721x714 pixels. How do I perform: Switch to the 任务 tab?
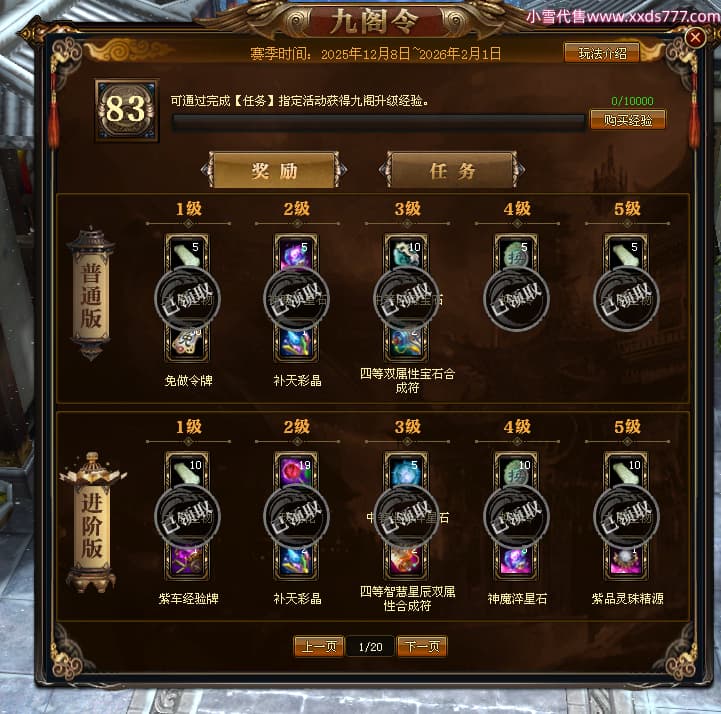tap(452, 171)
